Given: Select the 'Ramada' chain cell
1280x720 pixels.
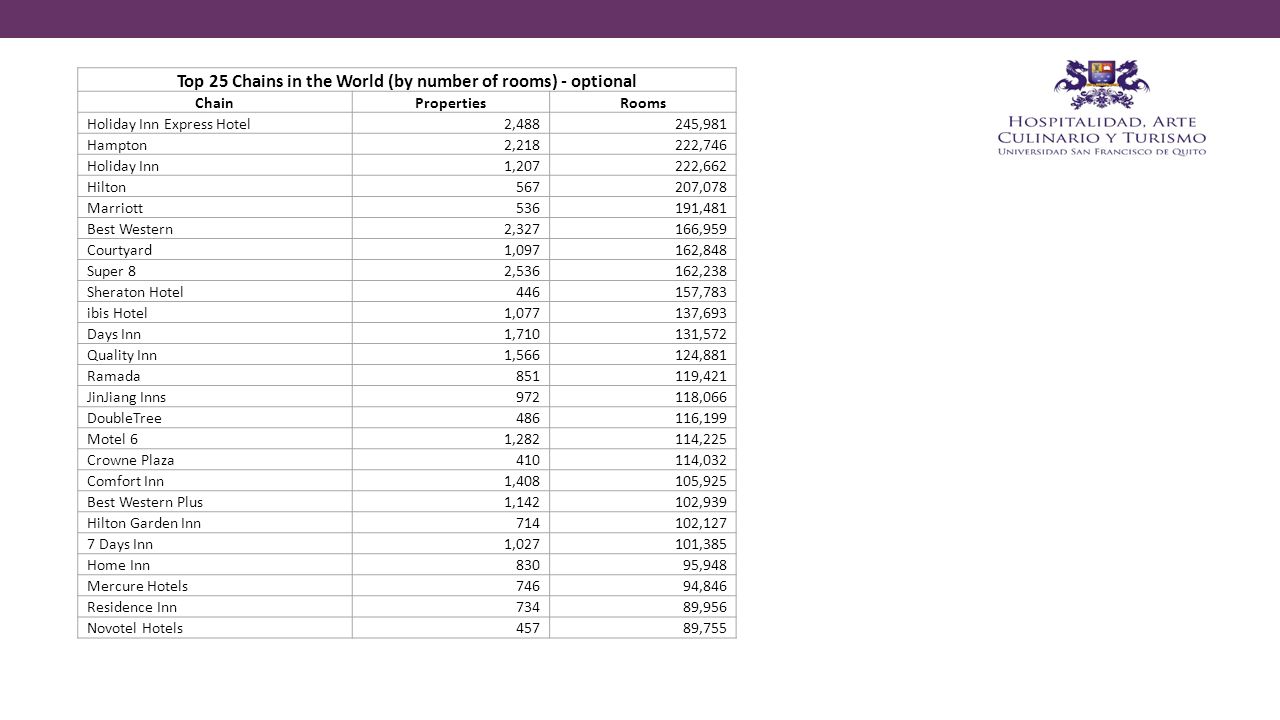Looking at the screenshot, I should (x=215, y=376).
